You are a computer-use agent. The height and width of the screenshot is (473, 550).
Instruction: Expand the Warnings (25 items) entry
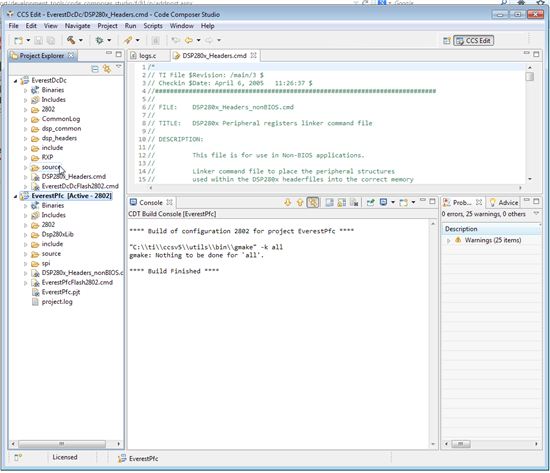click(x=448, y=241)
